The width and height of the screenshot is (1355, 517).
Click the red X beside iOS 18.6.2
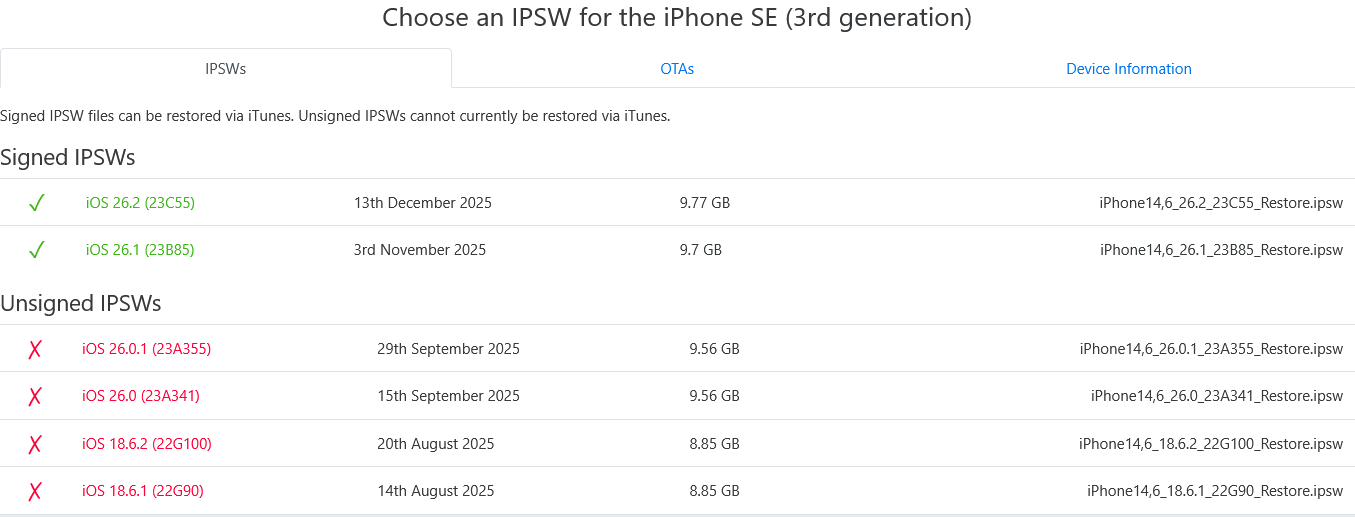[35, 444]
